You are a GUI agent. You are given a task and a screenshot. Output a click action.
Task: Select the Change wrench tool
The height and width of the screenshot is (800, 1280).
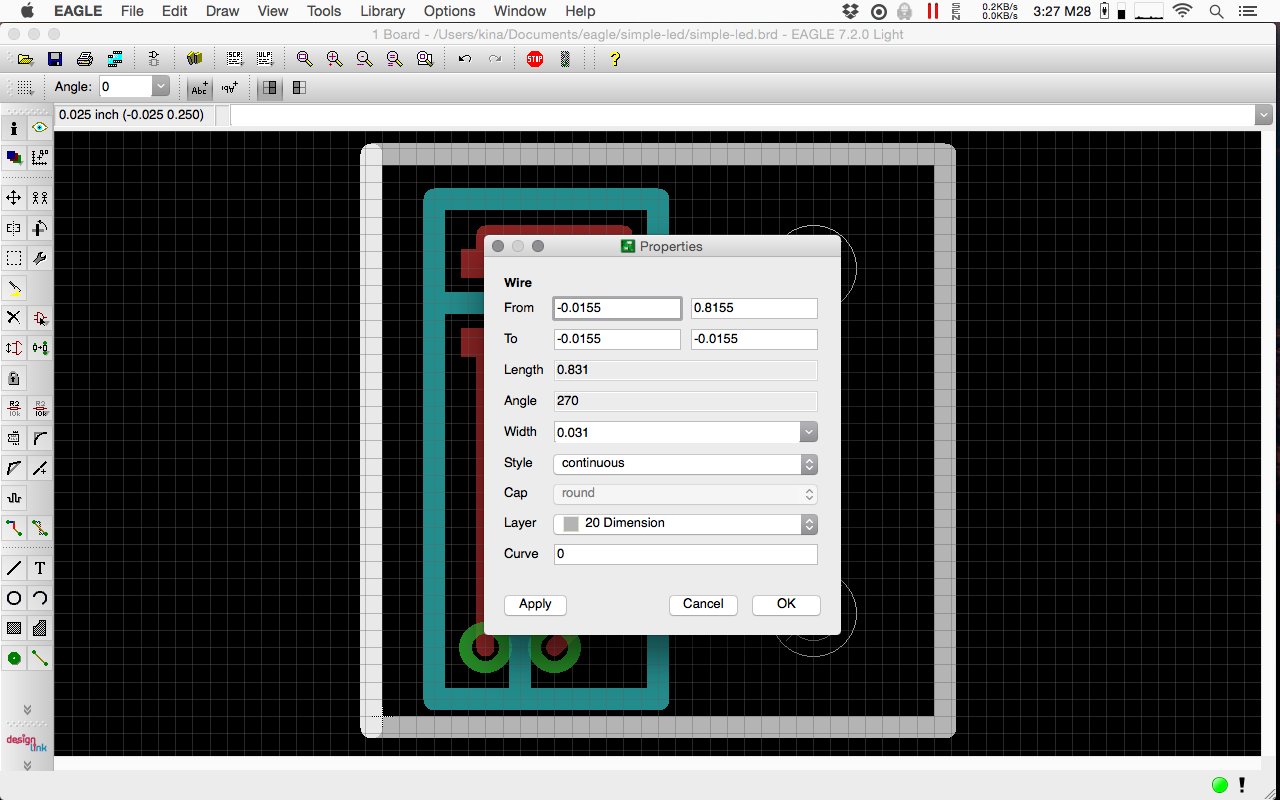click(x=40, y=258)
